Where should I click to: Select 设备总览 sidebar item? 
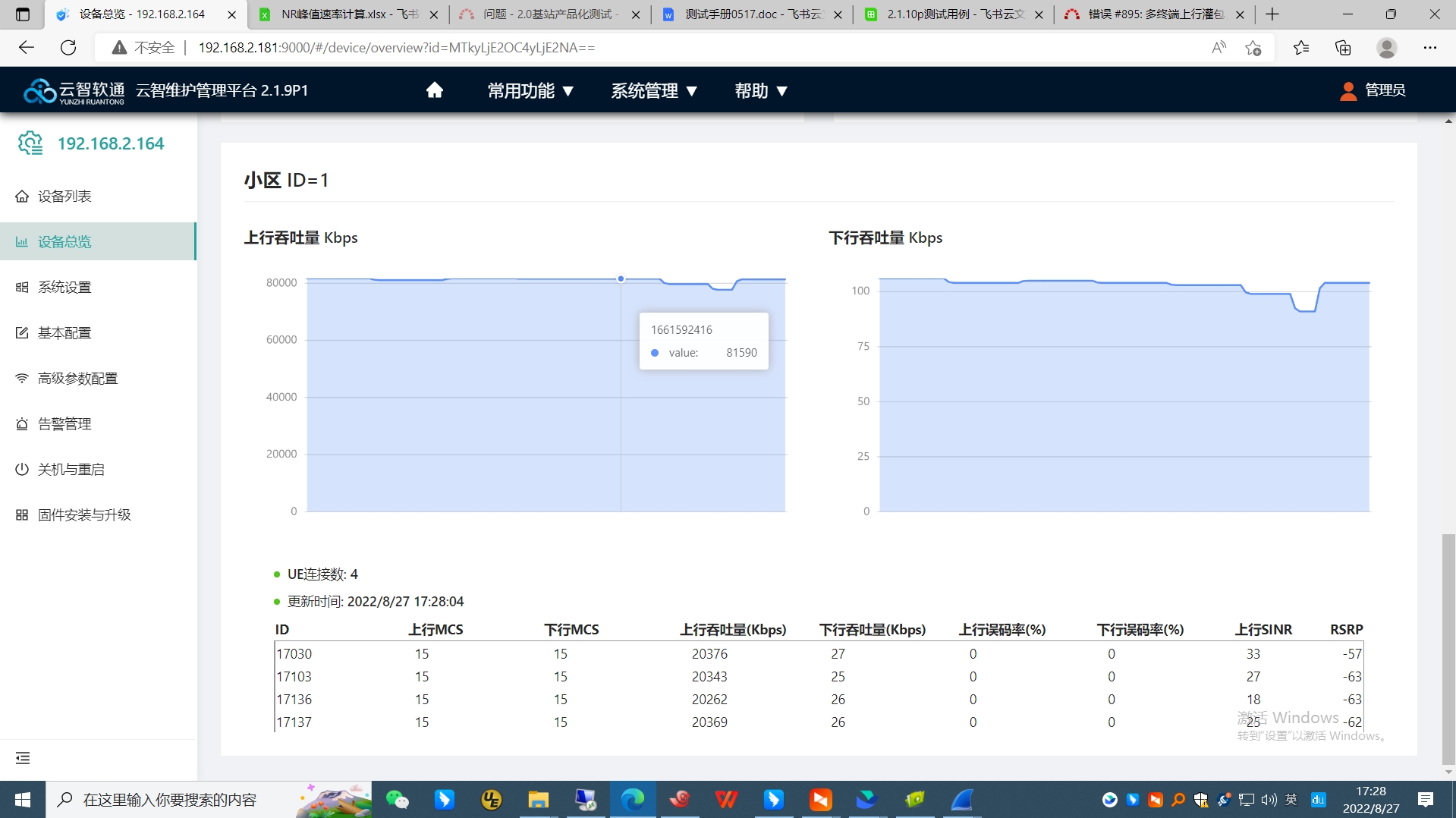(98, 241)
